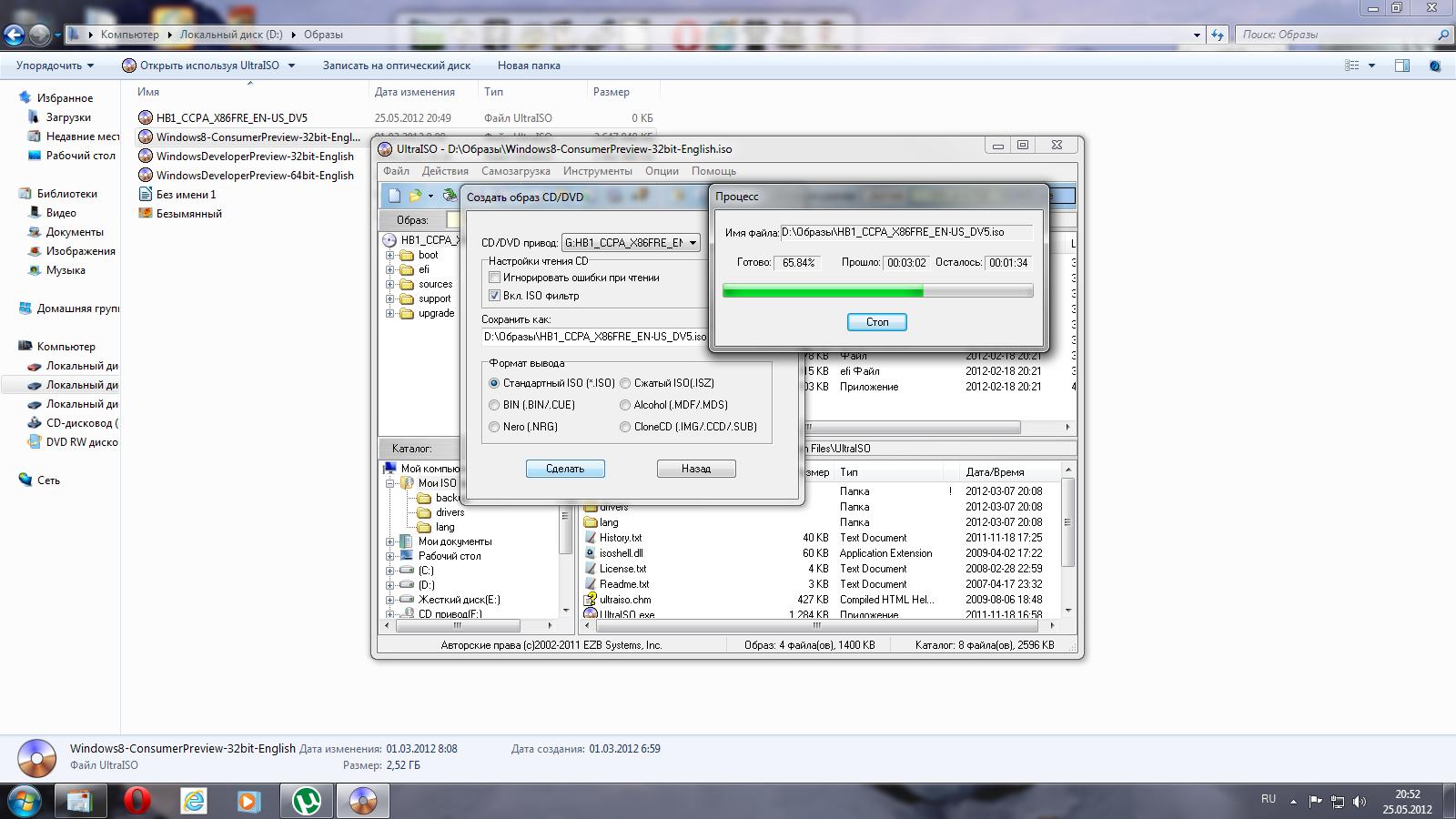The image size is (1456, 819).
Task: Click the HB1_CCPA disc root icon in UltraISO tree
Action: 389,240
